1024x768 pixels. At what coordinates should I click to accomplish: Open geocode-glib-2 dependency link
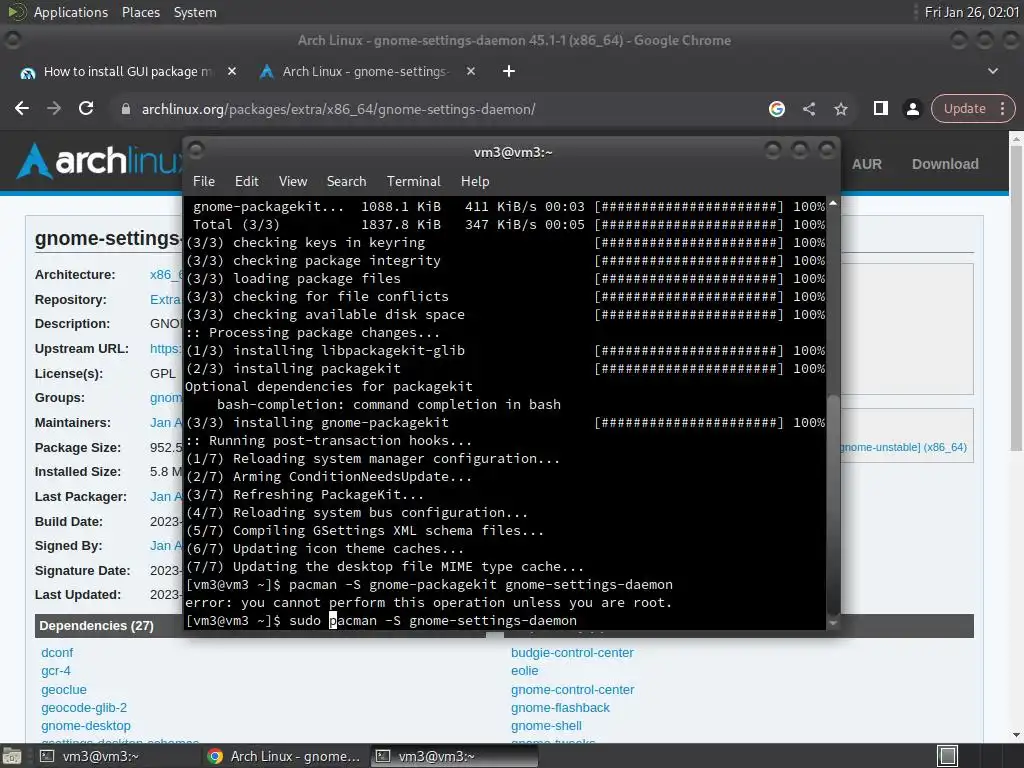(x=84, y=707)
